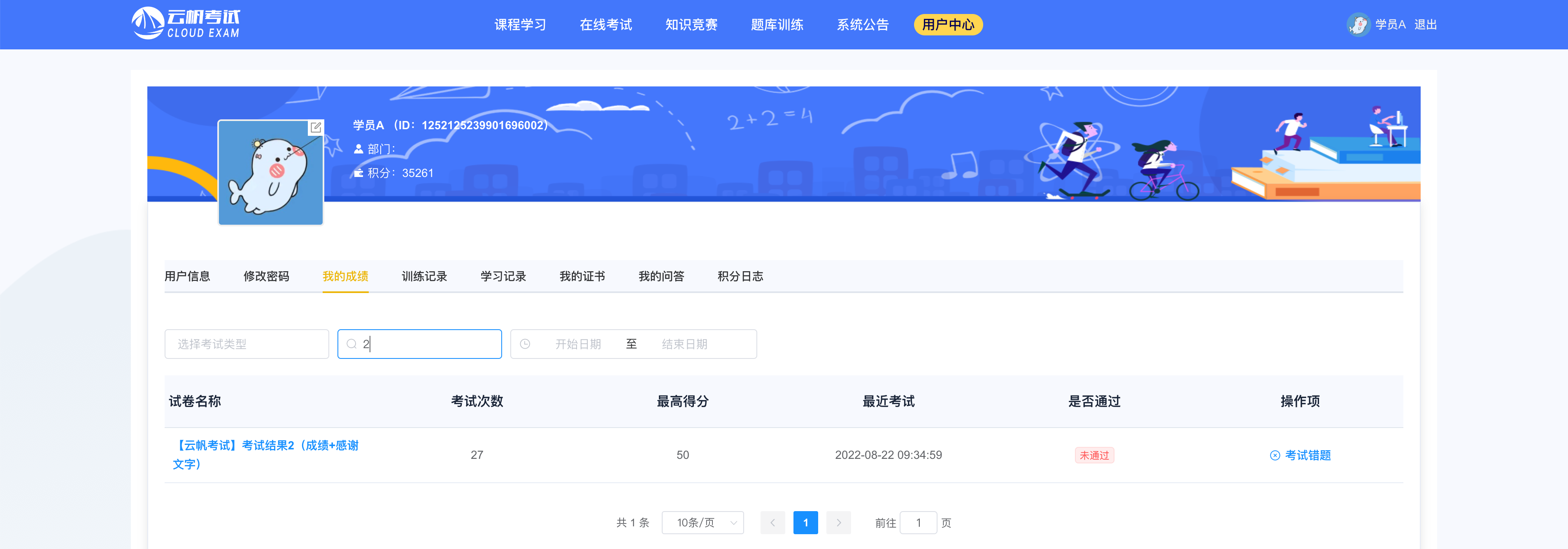Switch to 积分日志 tab
This screenshot has width=1568, height=549.
(x=740, y=276)
